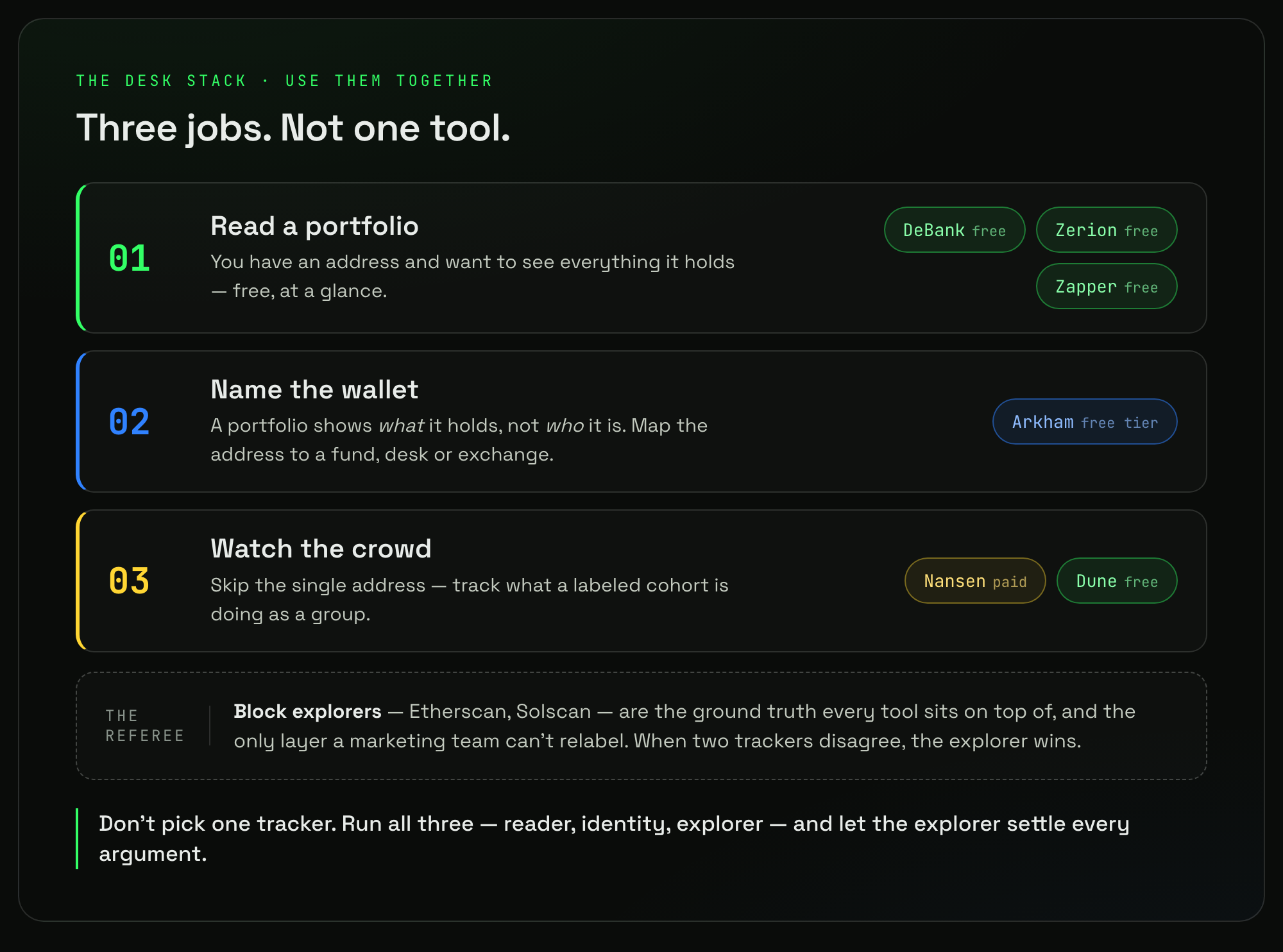Click the Arkham free tier pill
Viewport: 1283px width, 952px height.
pos(1085,421)
